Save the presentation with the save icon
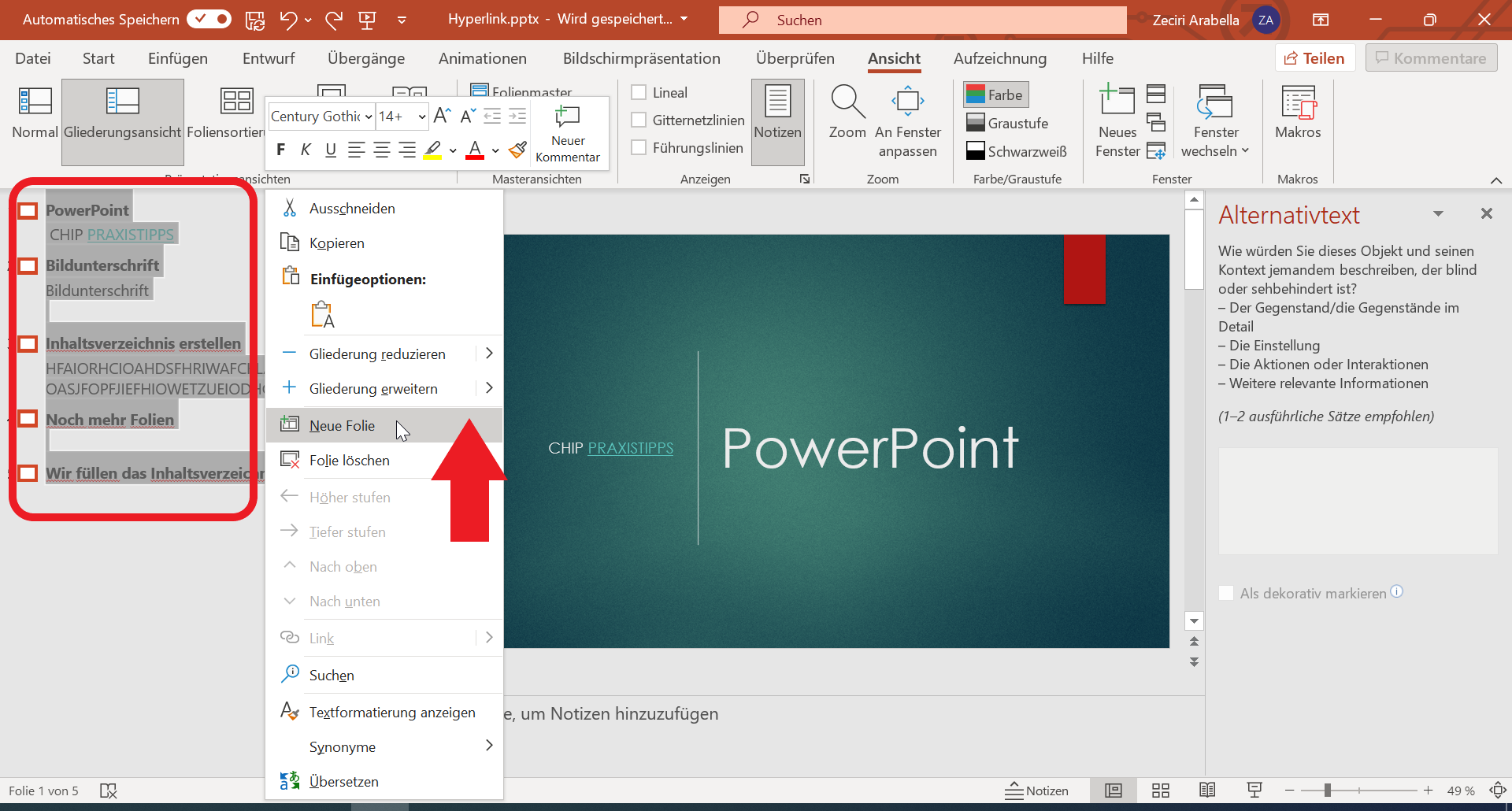The width and height of the screenshot is (1512, 811). coord(254,20)
